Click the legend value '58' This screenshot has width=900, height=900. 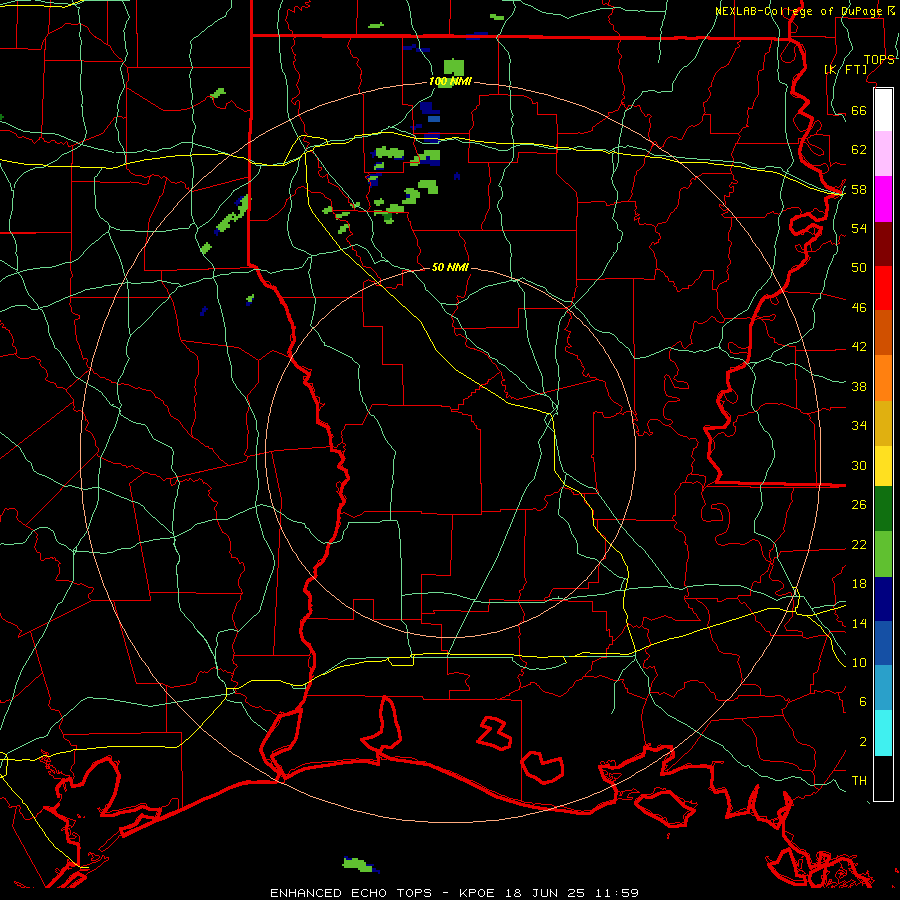pos(859,189)
